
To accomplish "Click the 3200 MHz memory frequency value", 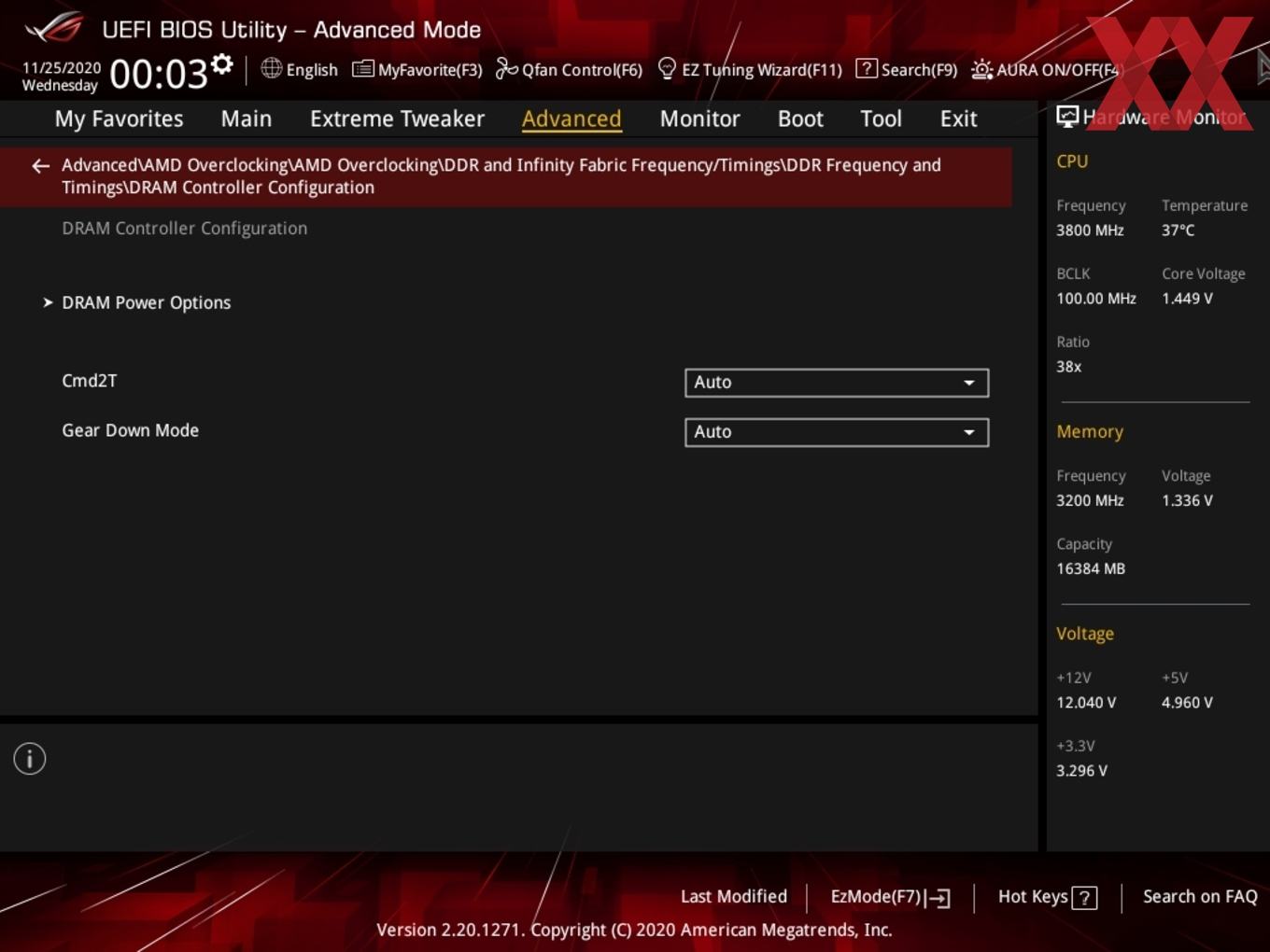I will pos(1090,500).
